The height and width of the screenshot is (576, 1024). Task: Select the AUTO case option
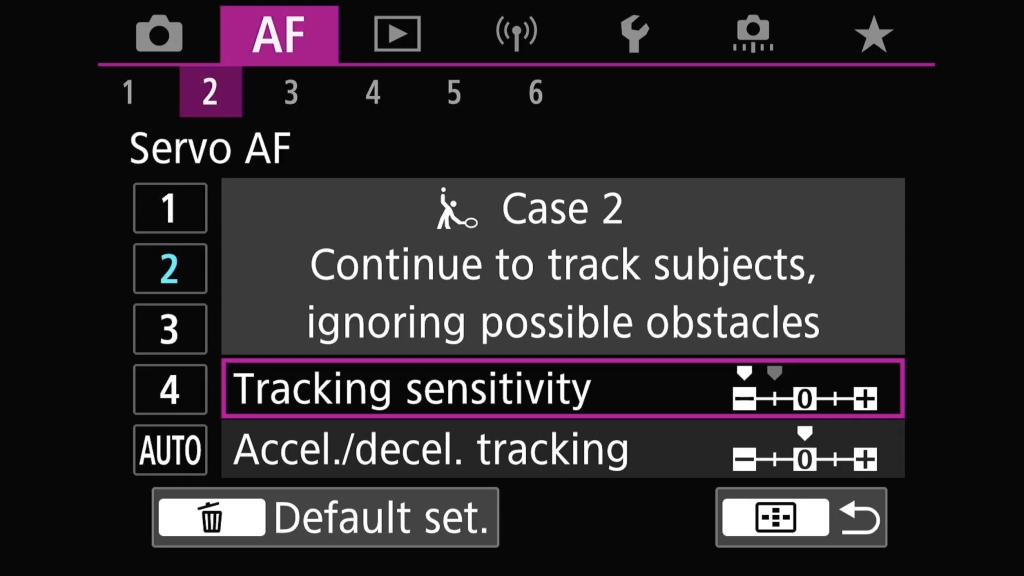pos(170,450)
